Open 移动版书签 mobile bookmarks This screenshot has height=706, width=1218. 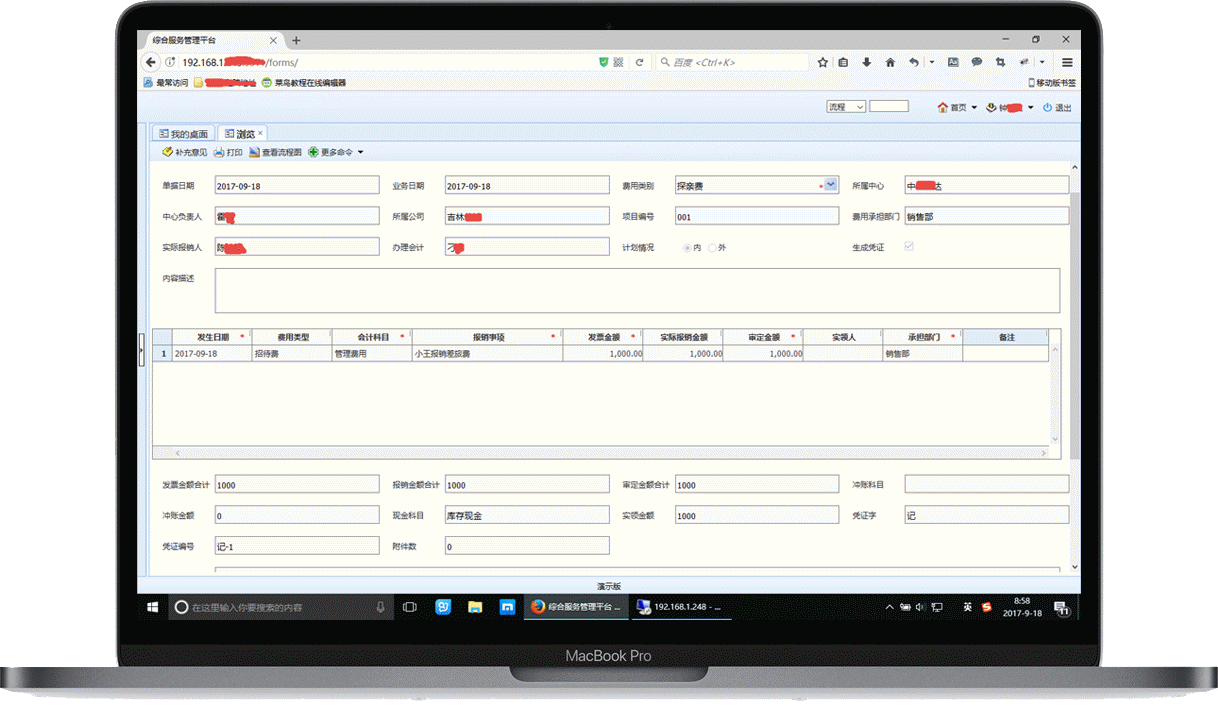[1052, 83]
